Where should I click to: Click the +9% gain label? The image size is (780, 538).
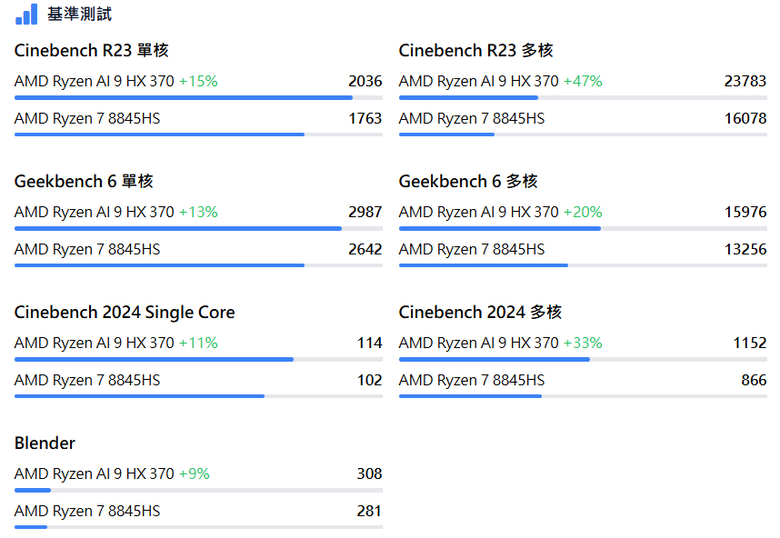(x=194, y=473)
